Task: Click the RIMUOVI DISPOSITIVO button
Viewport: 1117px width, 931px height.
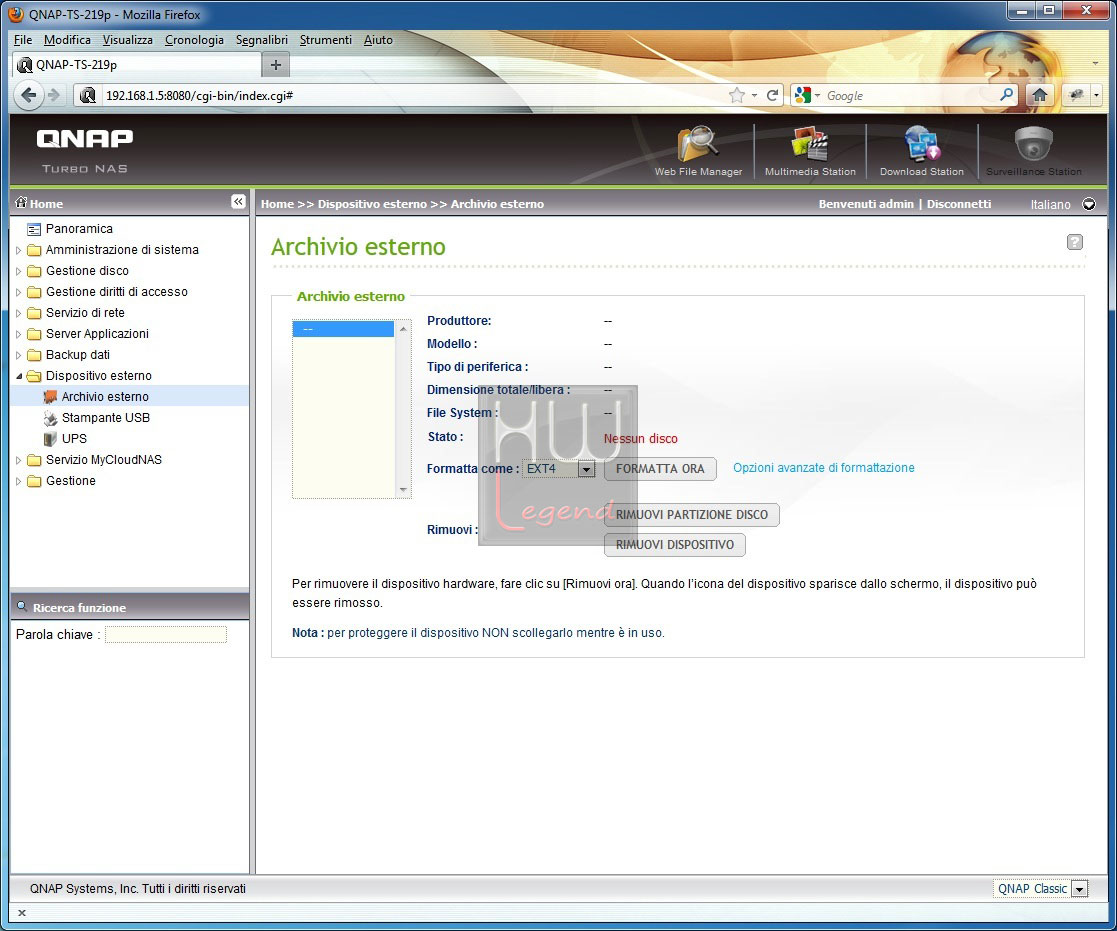Action: 675,545
